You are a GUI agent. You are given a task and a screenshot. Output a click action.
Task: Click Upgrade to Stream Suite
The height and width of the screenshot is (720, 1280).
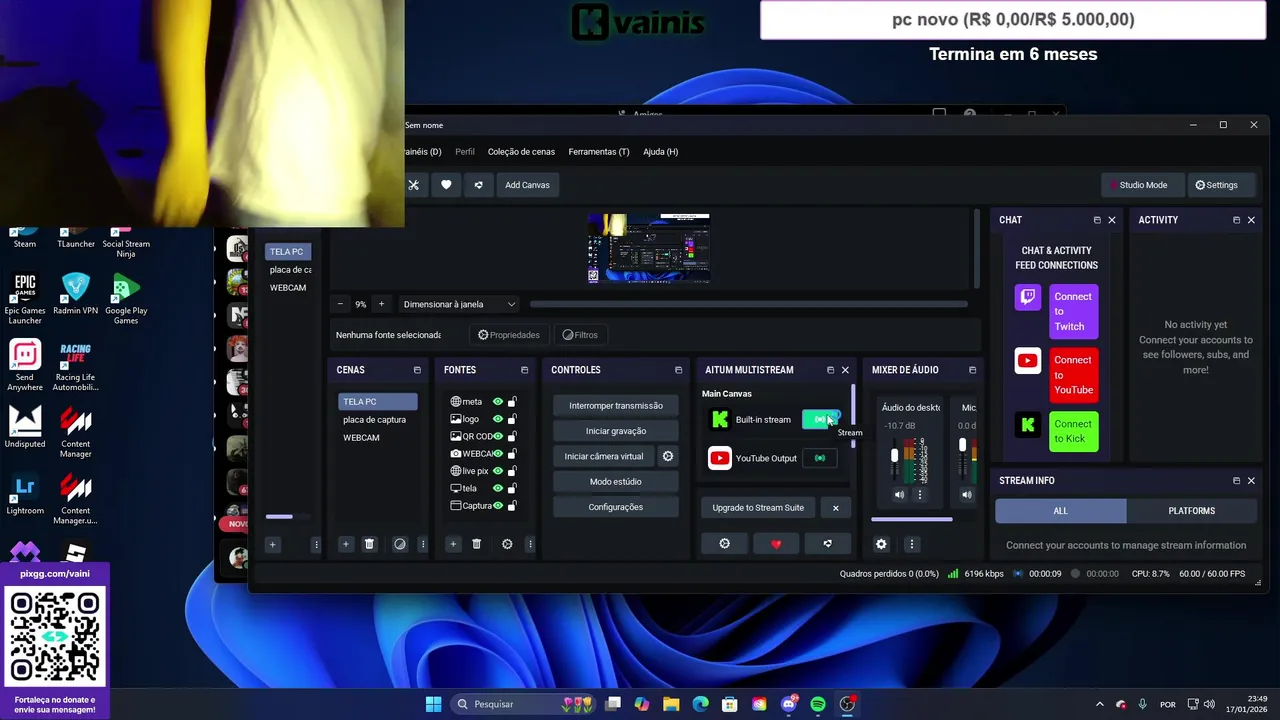click(x=758, y=508)
